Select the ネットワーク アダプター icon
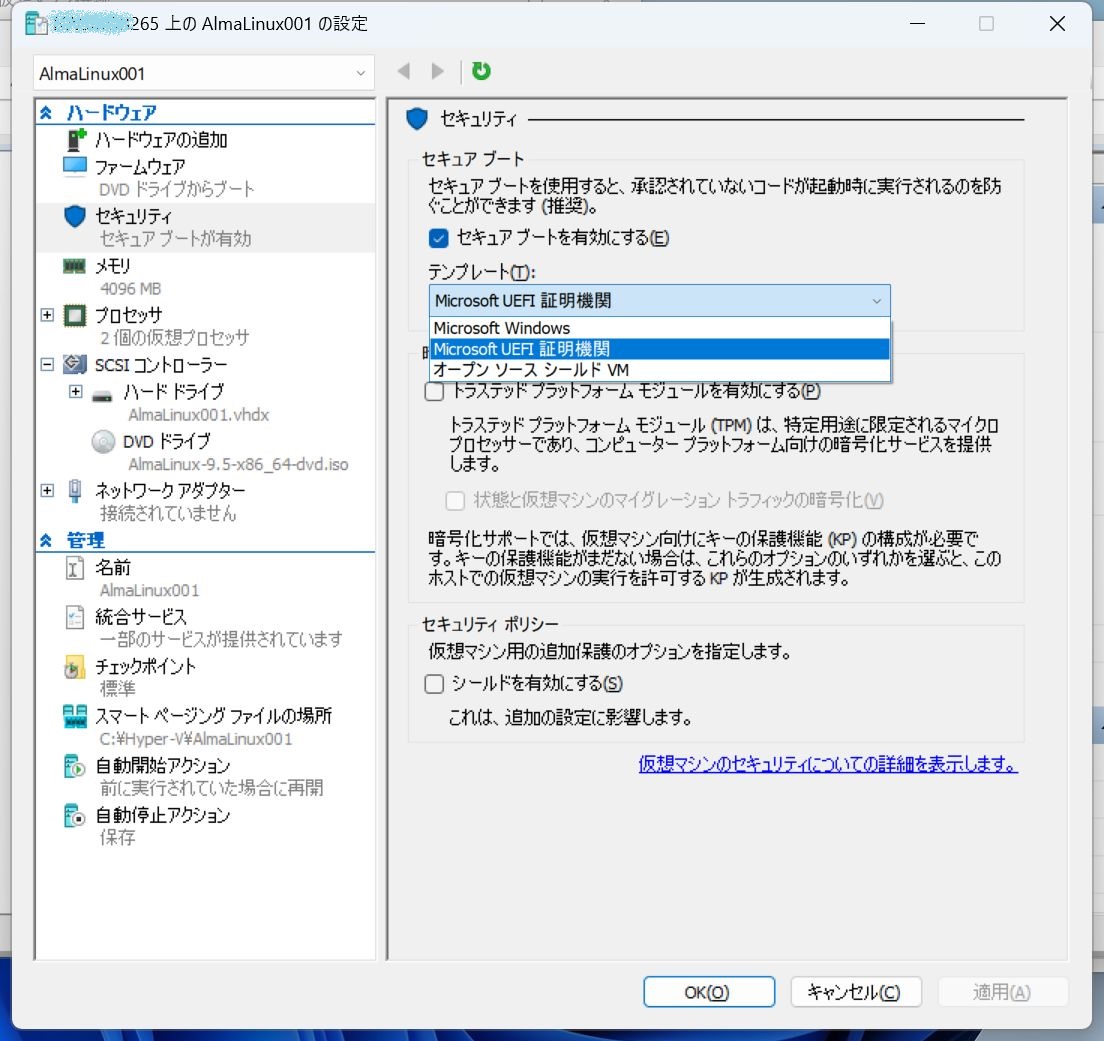This screenshot has width=1104, height=1041. pos(73,490)
